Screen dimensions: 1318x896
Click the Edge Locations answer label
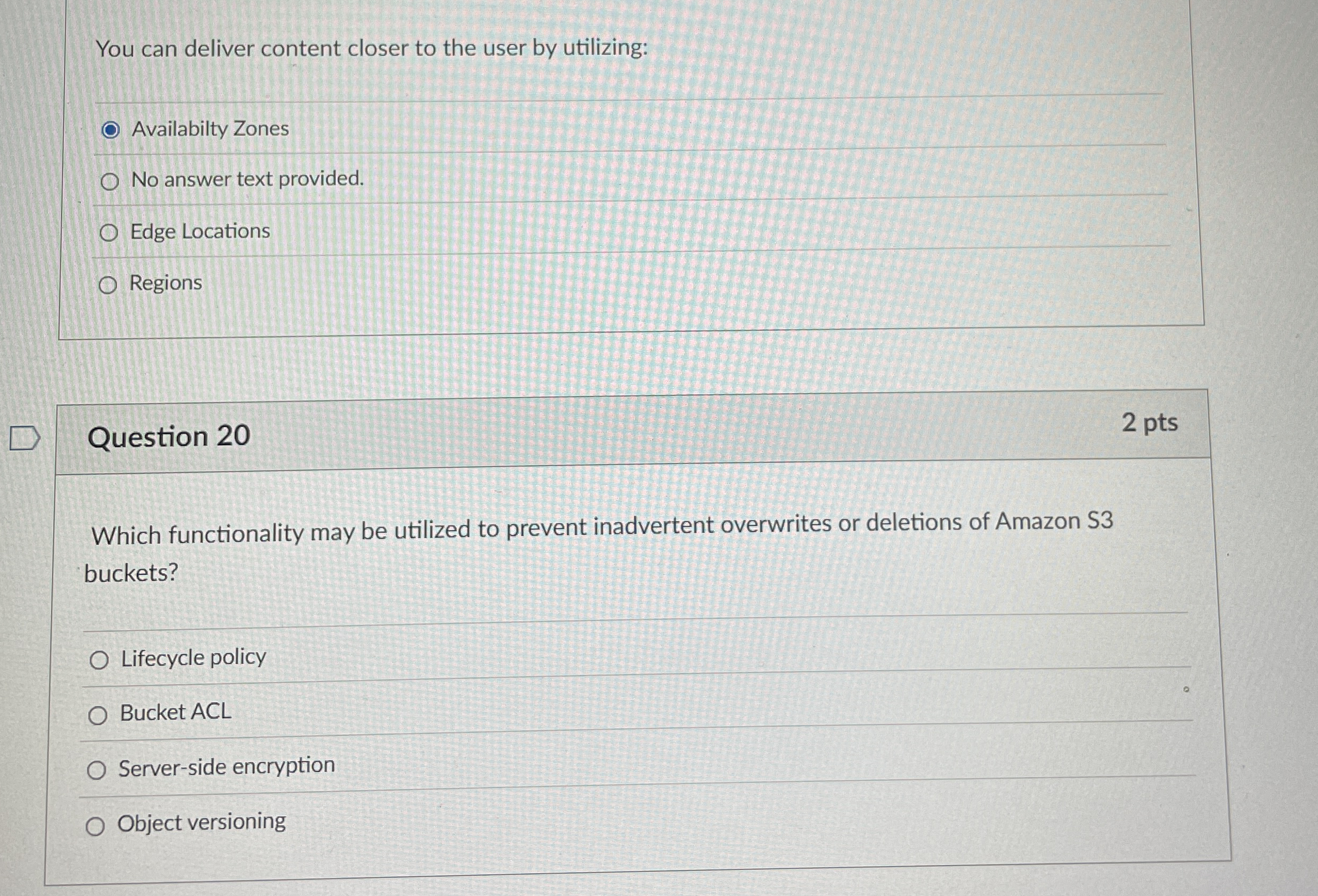click(x=200, y=231)
